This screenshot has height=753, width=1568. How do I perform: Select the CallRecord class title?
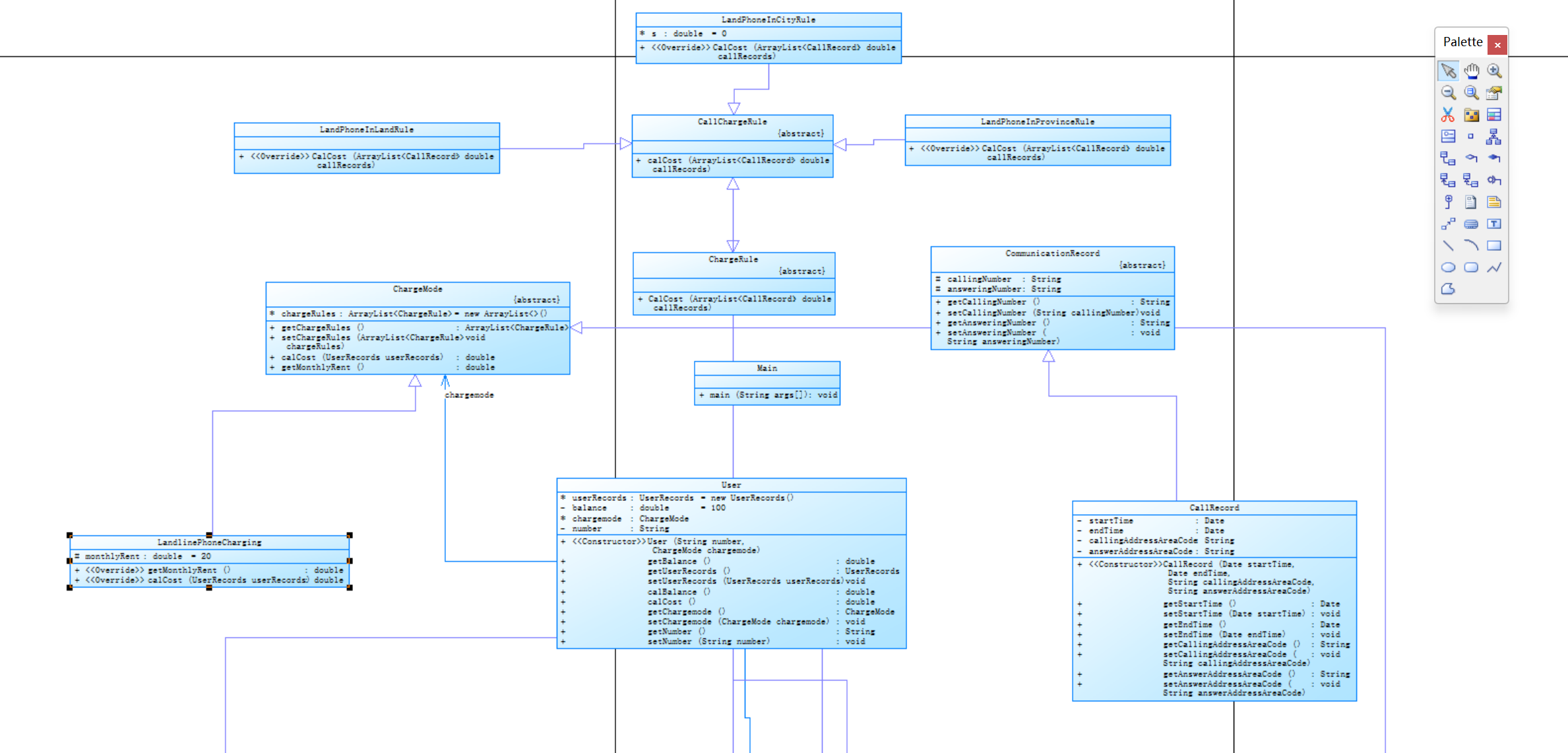pyautogui.click(x=1214, y=507)
